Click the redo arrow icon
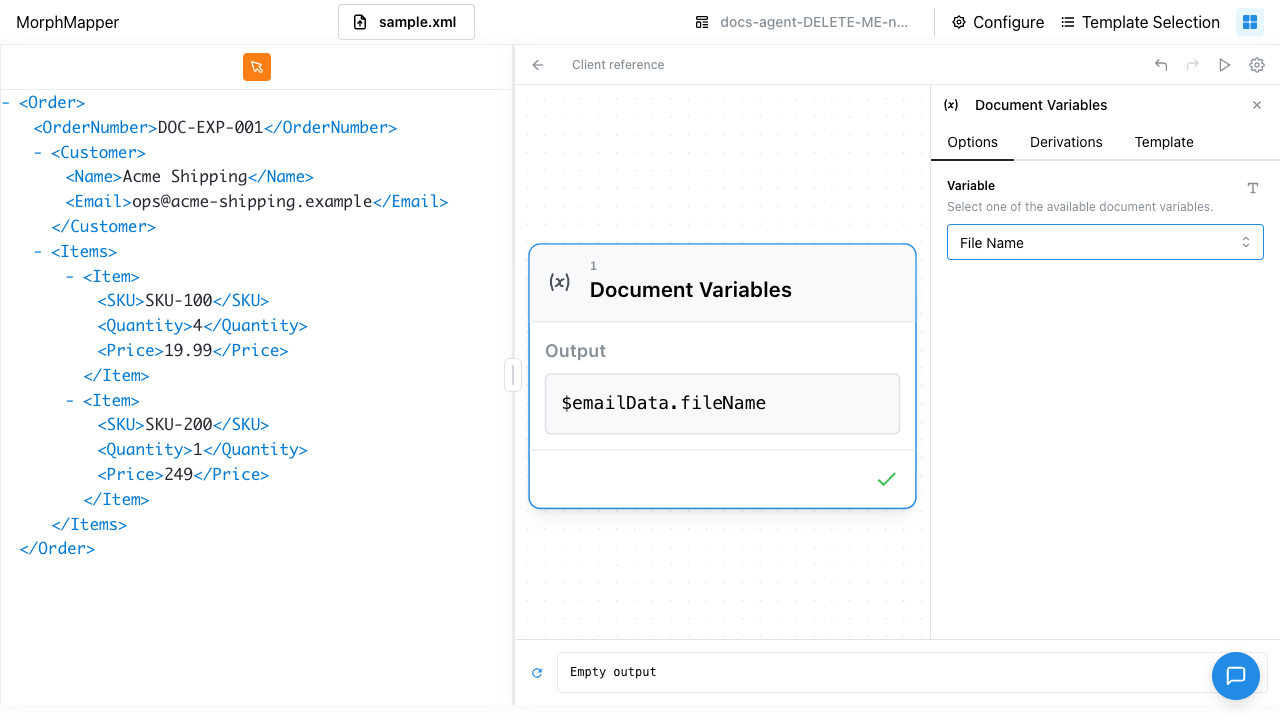Viewport: 1280px width, 720px height. (1192, 65)
